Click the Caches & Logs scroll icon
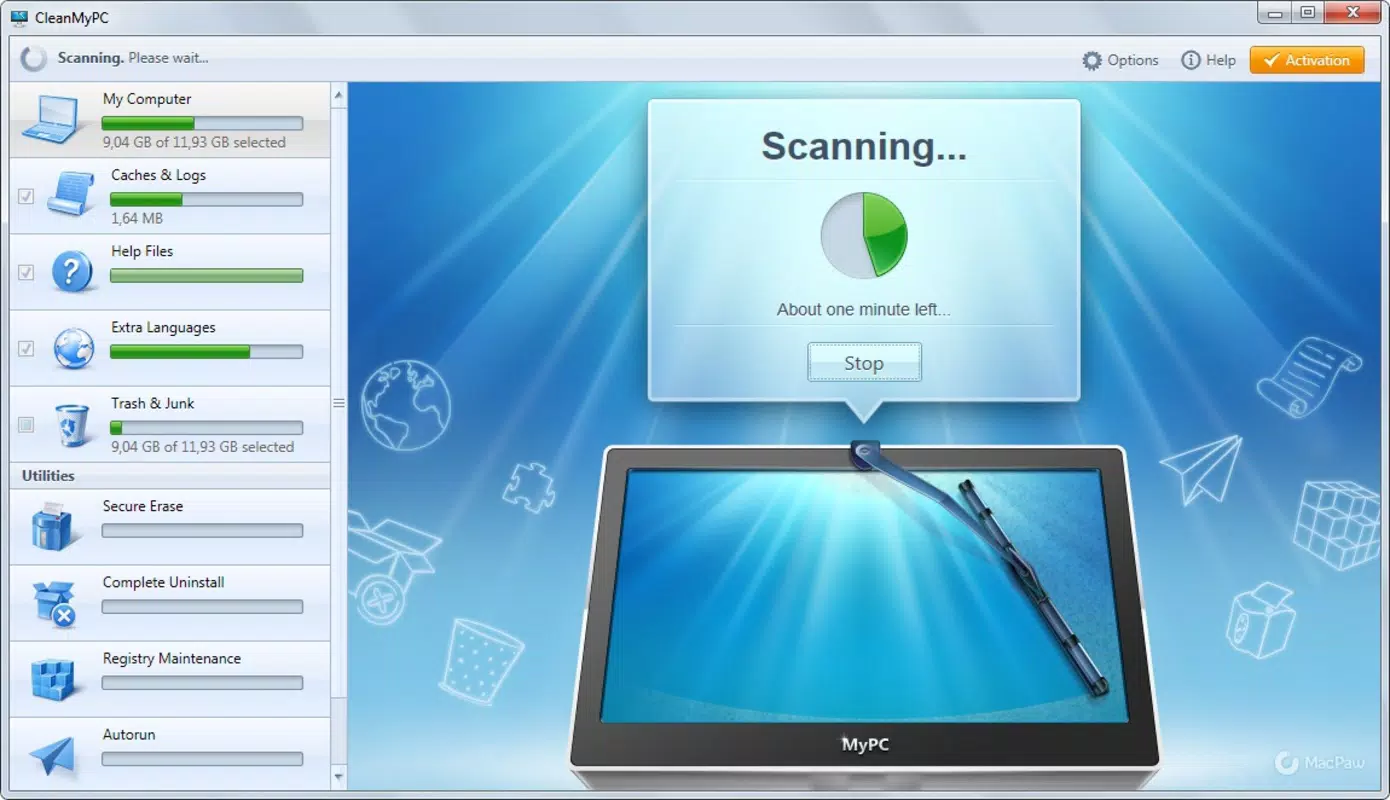Screen dimensions: 1390x800 71,194
